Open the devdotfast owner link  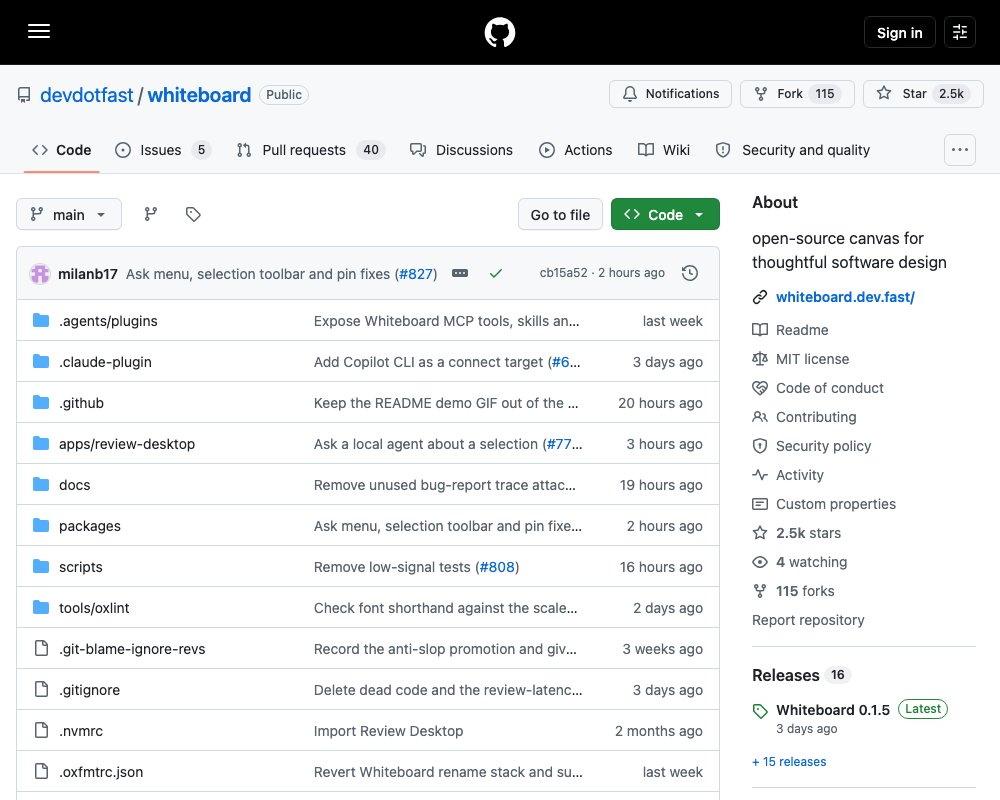87,95
